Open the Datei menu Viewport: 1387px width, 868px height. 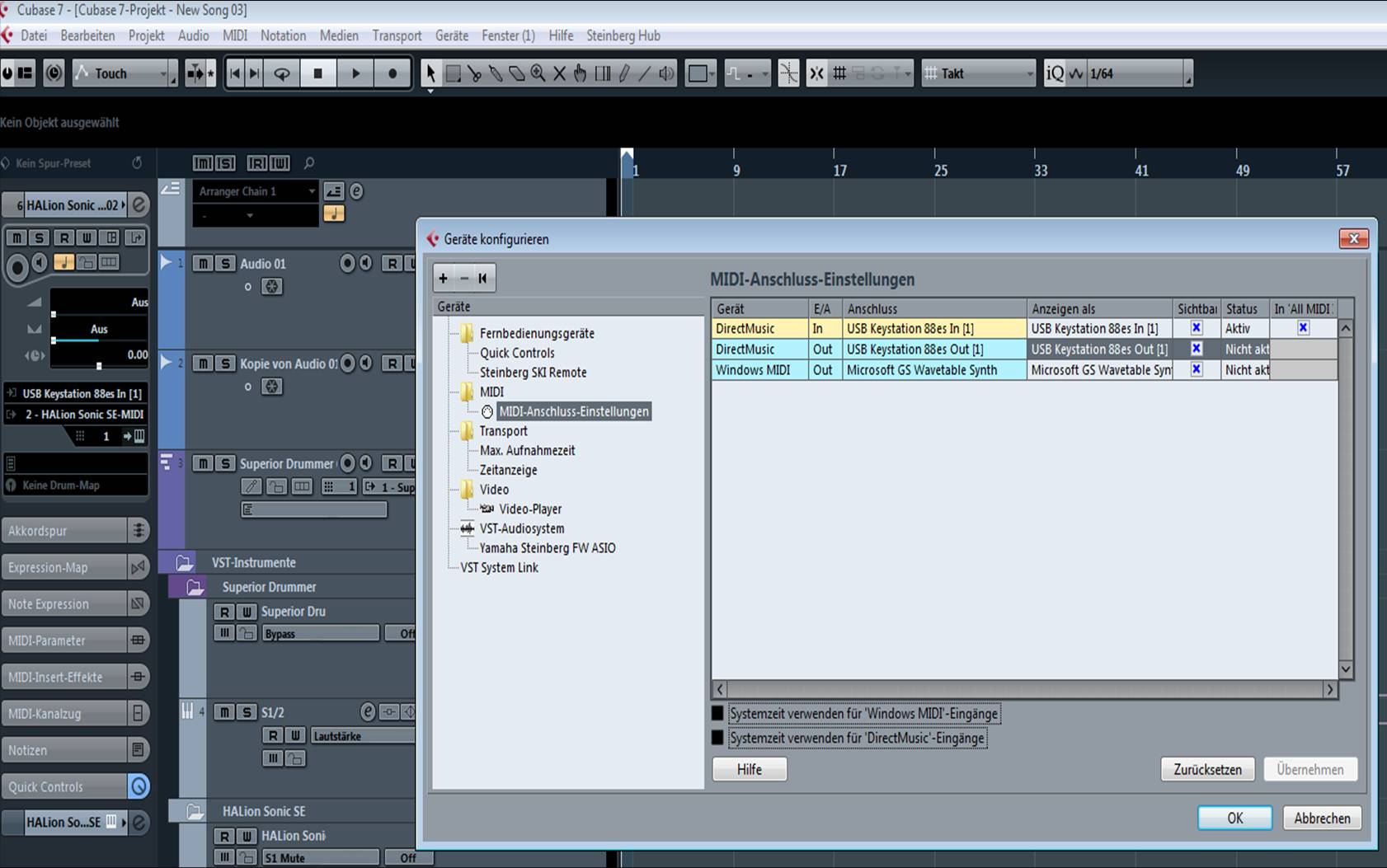[34, 35]
